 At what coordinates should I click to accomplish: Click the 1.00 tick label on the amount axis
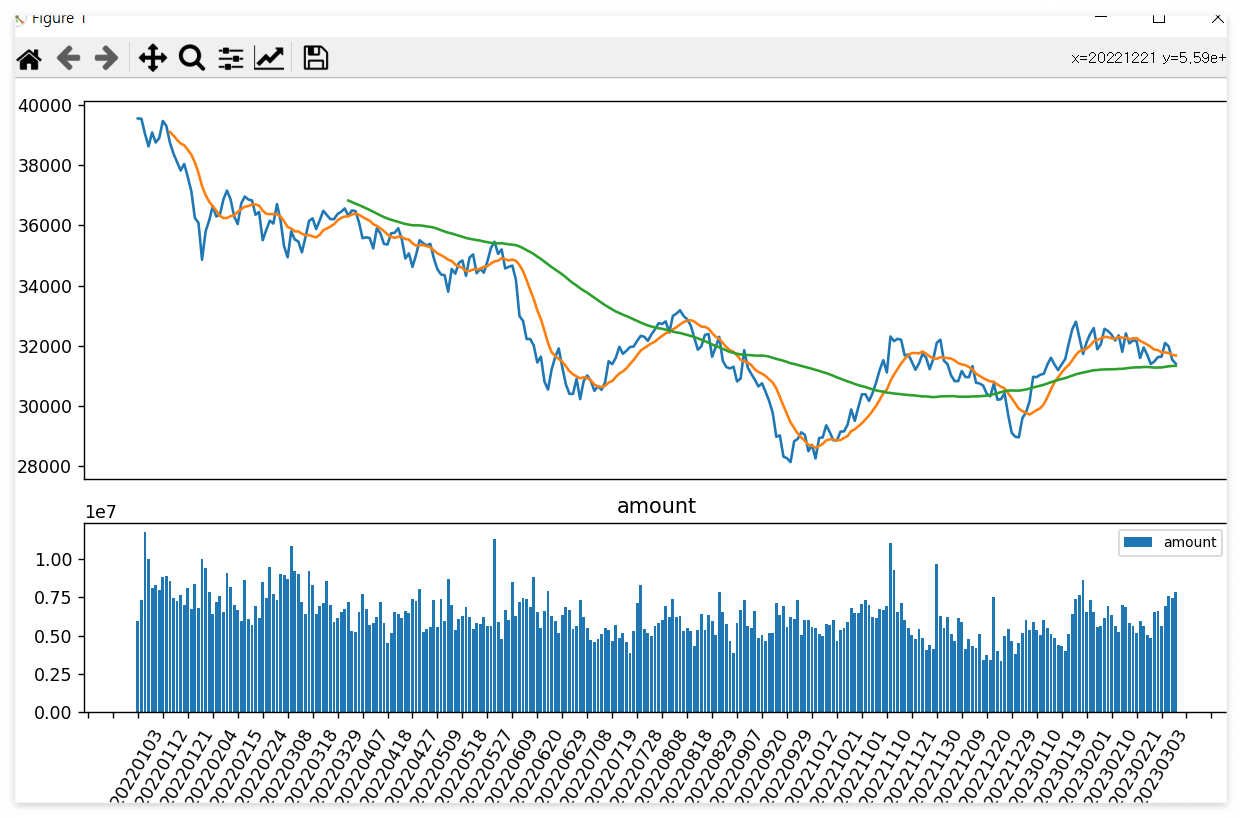point(54,560)
